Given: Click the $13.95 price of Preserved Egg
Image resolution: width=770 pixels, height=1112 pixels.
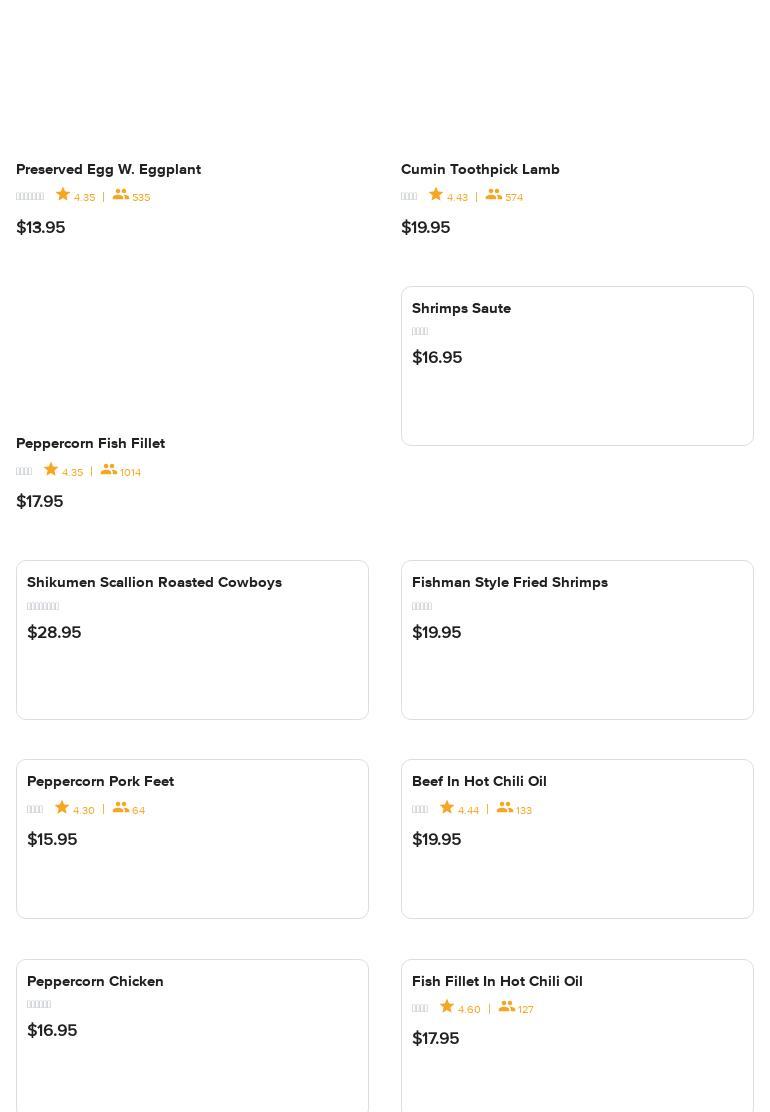Looking at the screenshot, I should coord(41,227).
